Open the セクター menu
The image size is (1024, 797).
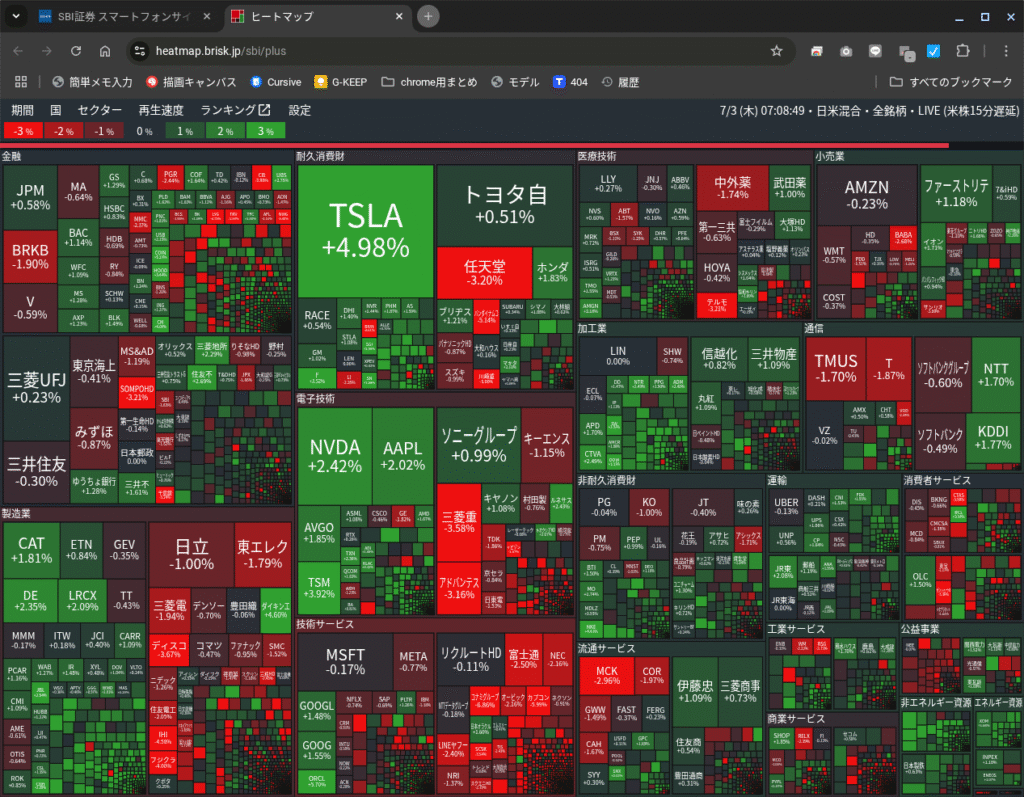tap(99, 110)
